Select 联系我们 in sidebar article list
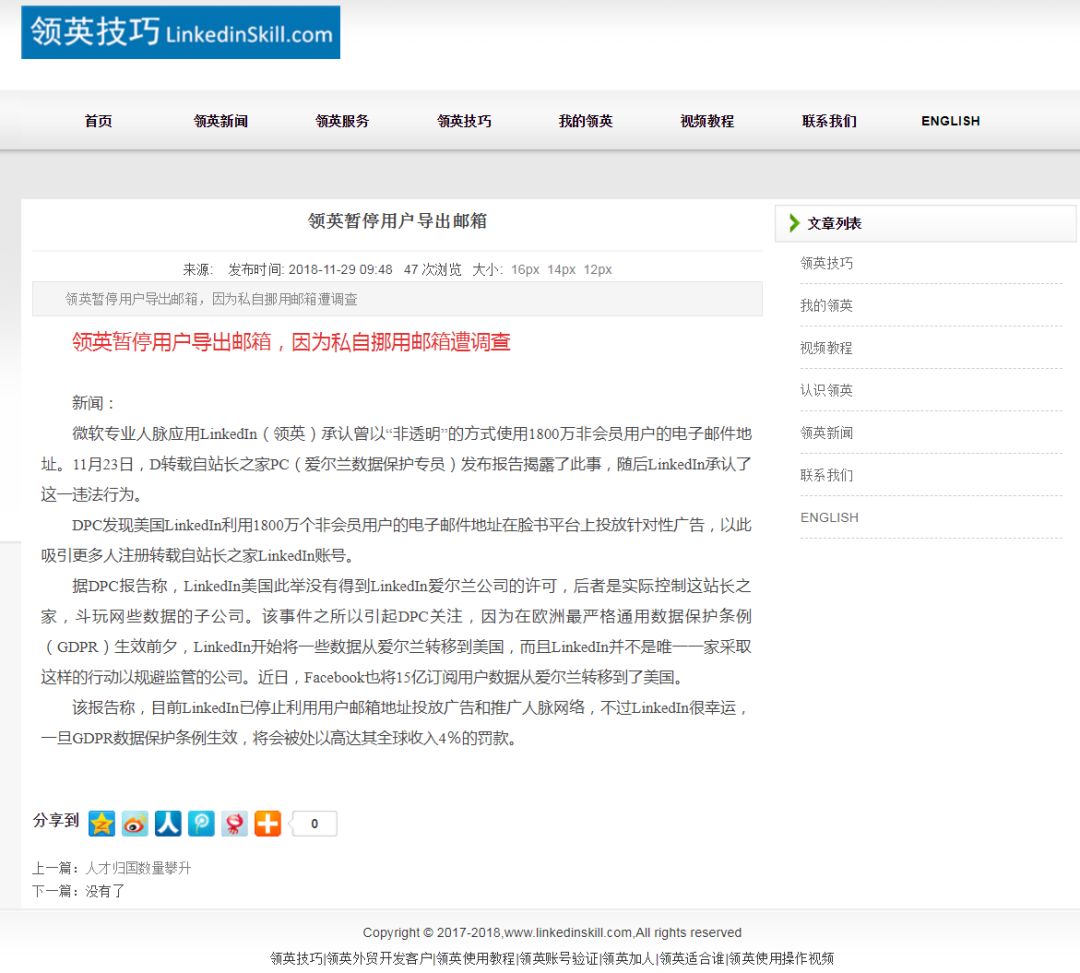Screen dimensions: 1080x973 [x=827, y=475]
